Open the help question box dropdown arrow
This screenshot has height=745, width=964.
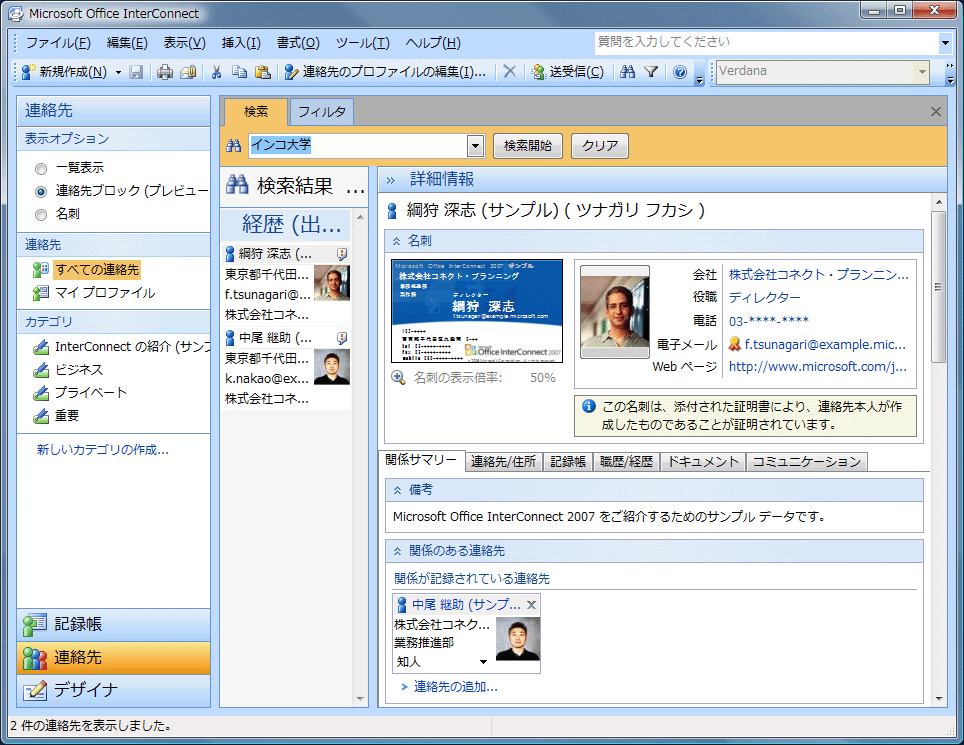[x=945, y=43]
